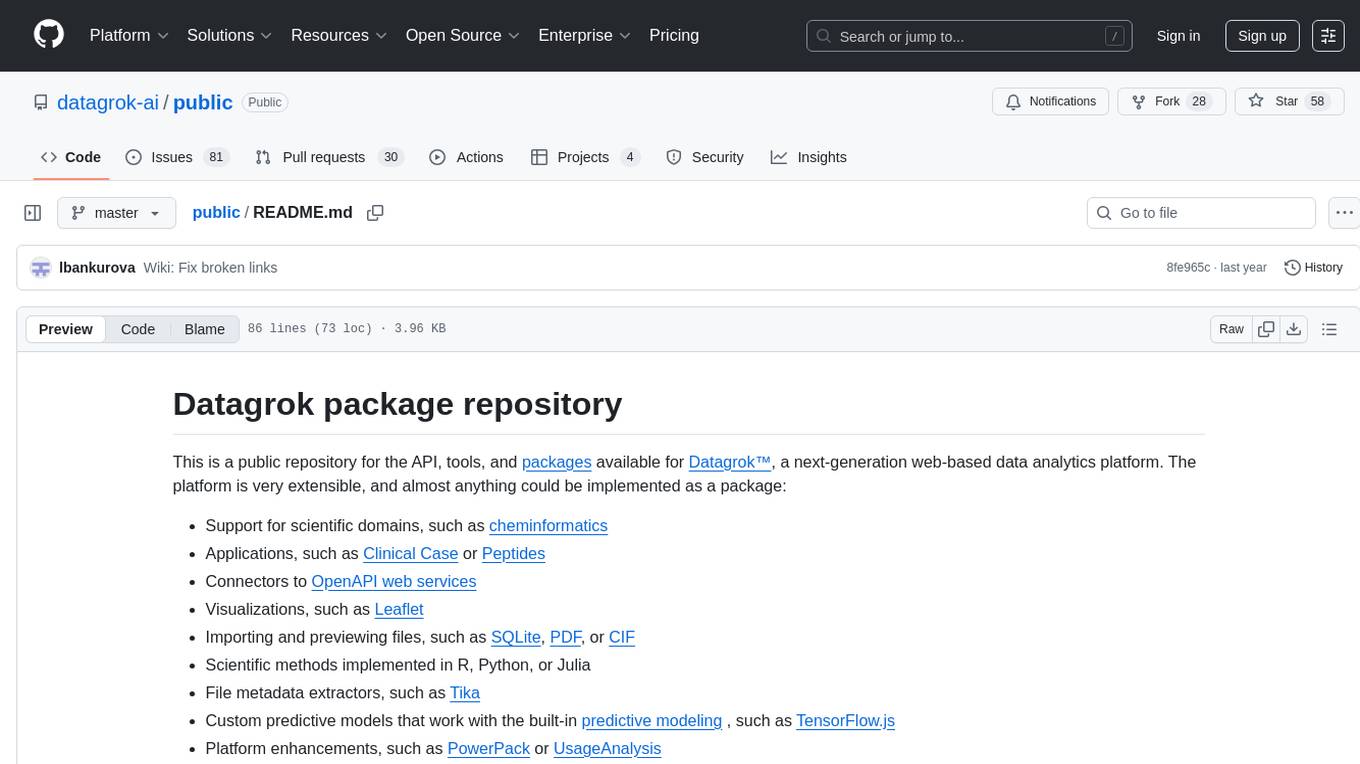Open the public breadcrumb folder link

[216, 213]
